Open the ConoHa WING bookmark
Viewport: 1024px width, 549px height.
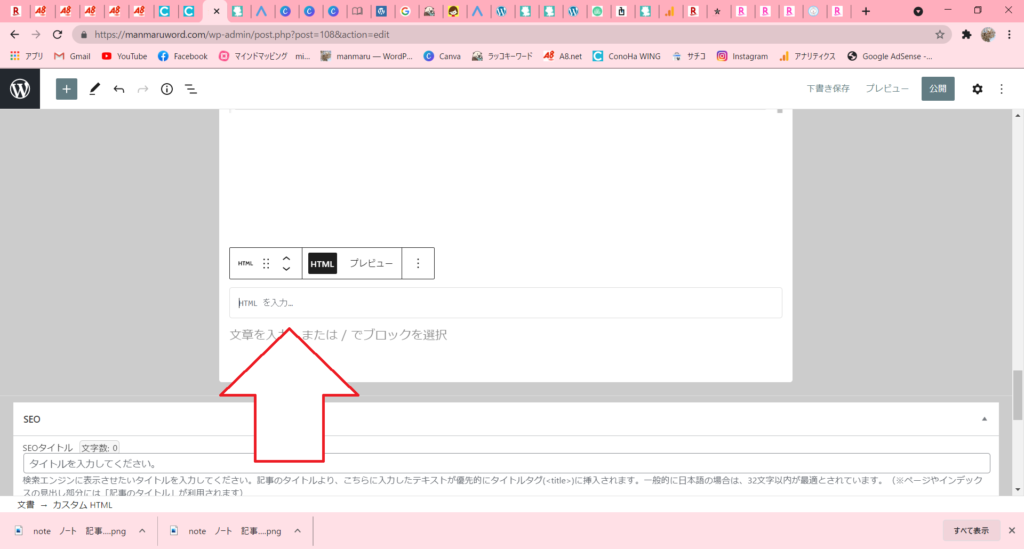click(x=626, y=56)
